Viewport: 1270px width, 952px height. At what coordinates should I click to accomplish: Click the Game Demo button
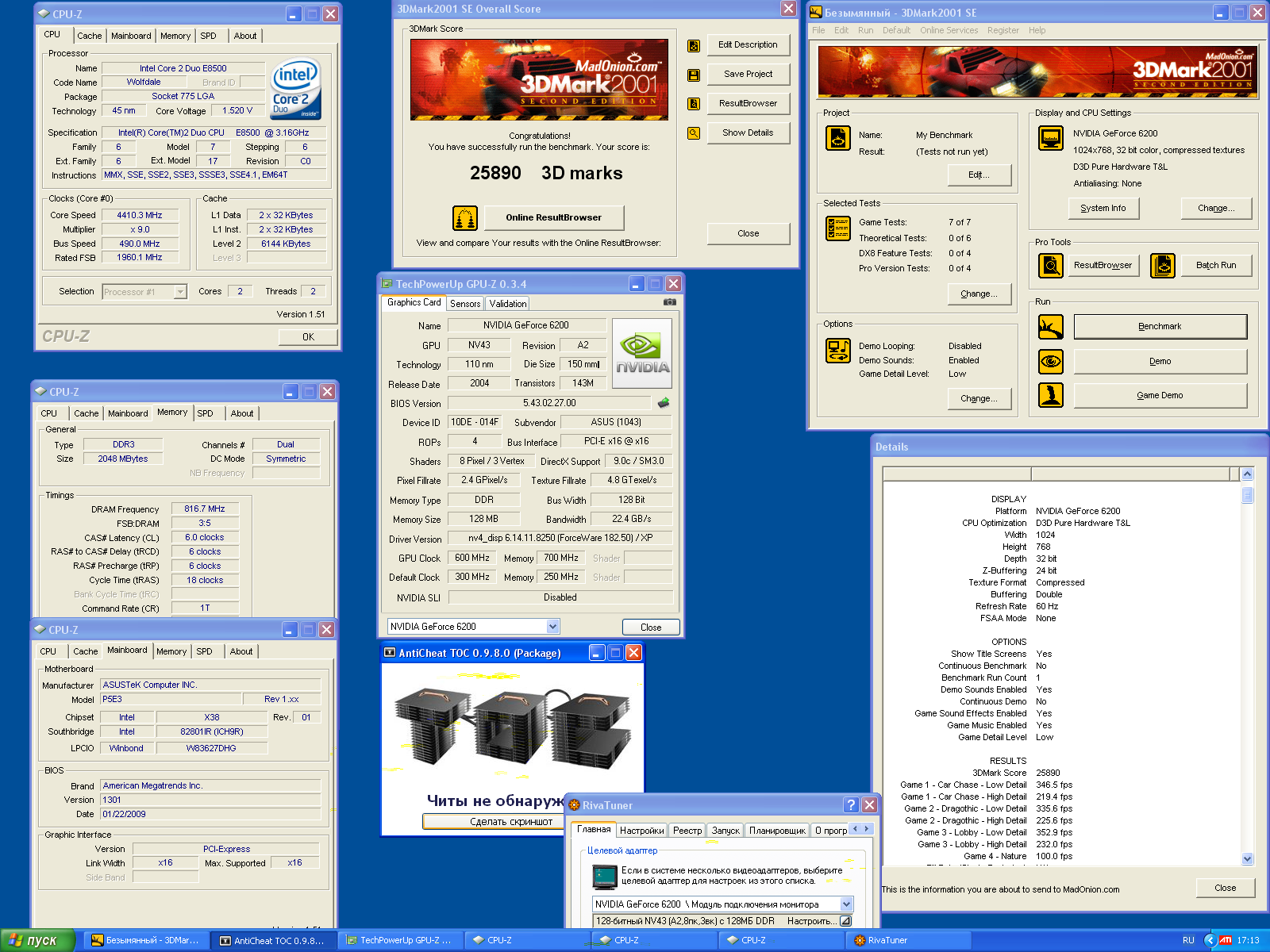(1160, 395)
